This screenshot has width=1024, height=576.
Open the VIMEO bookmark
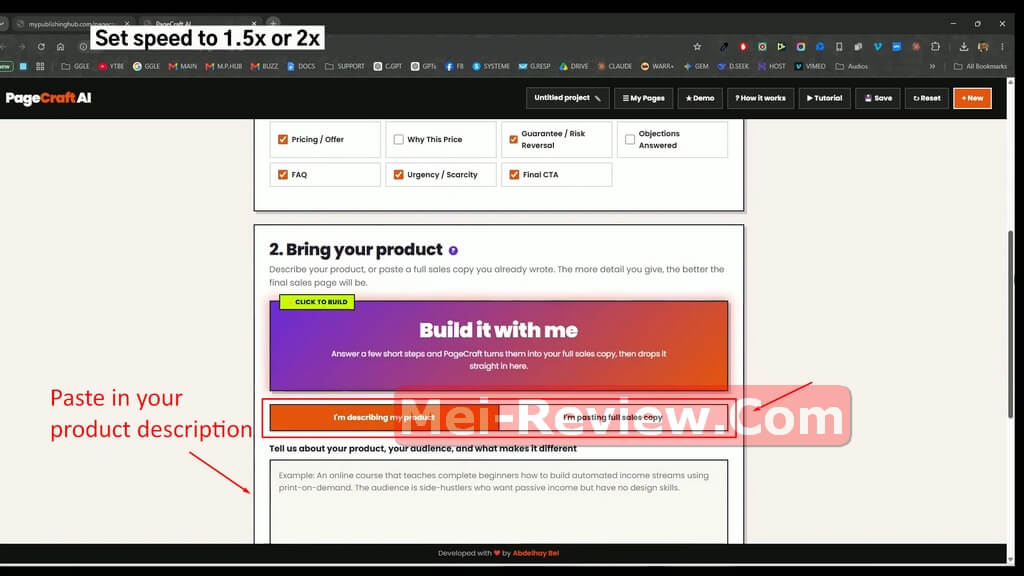tap(810, 66)
